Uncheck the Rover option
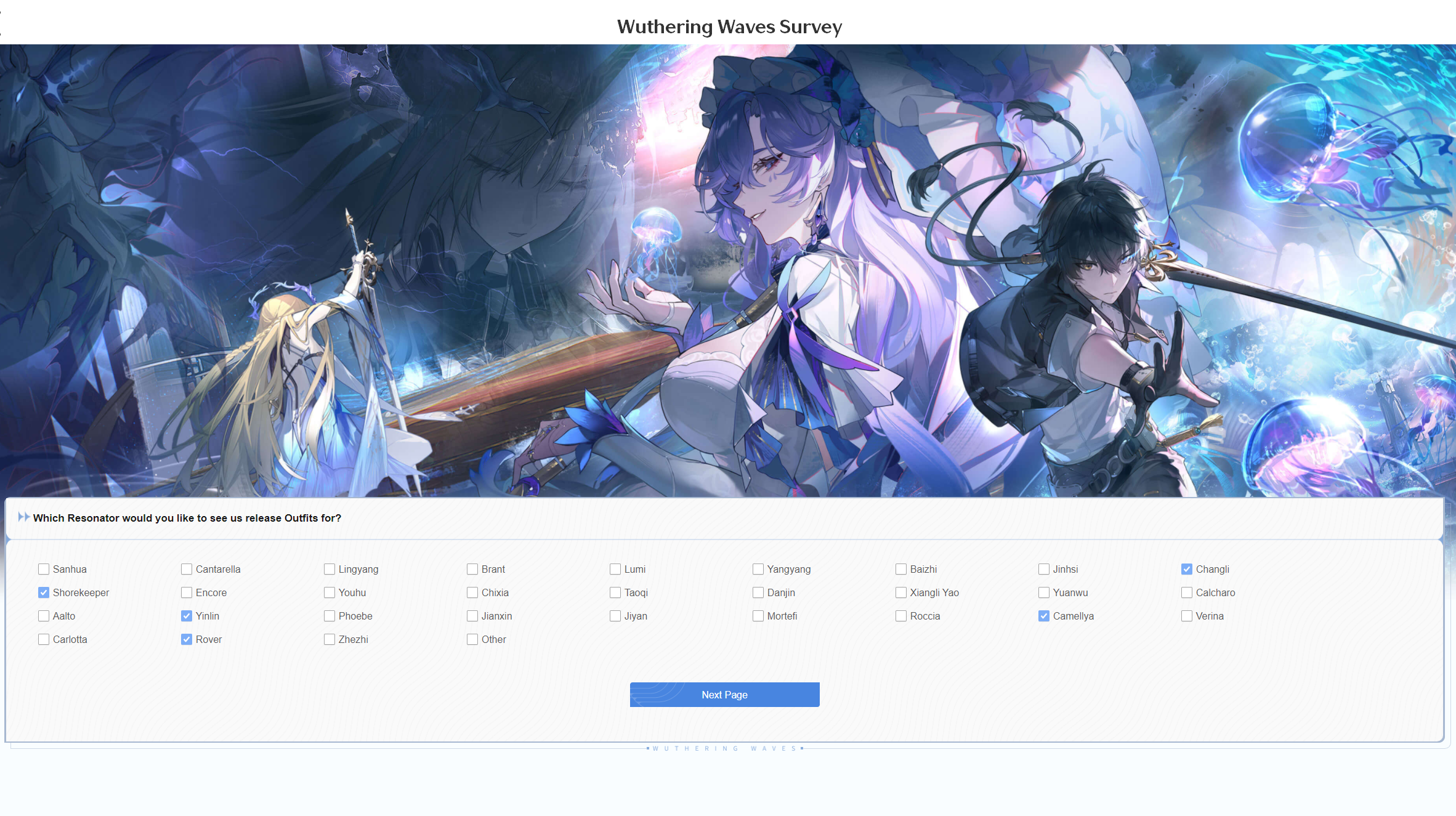Image resolution: width=1456 pixels, height=816 pixels. 187,639
